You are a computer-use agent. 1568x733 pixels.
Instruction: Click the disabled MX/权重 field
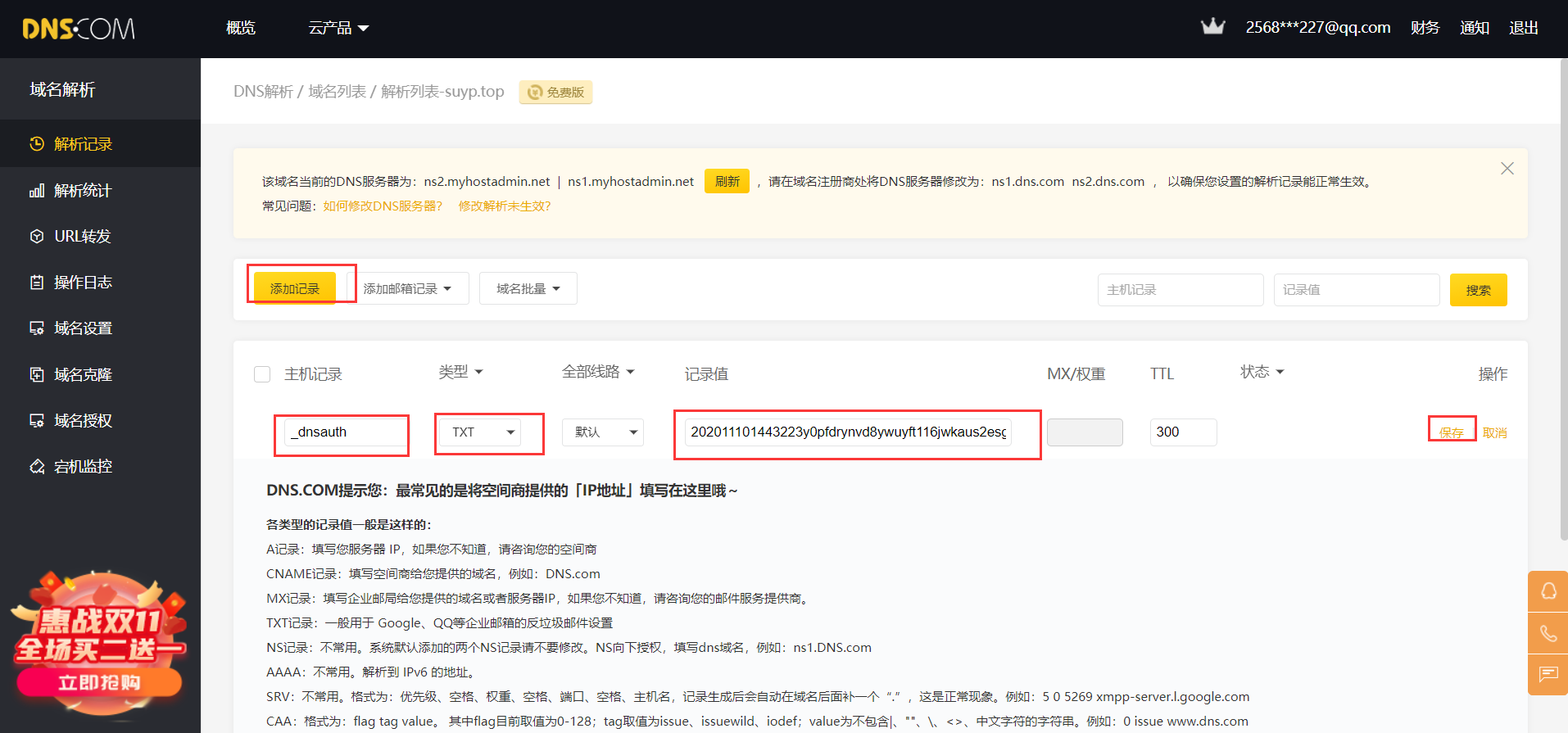[1085, 432]
